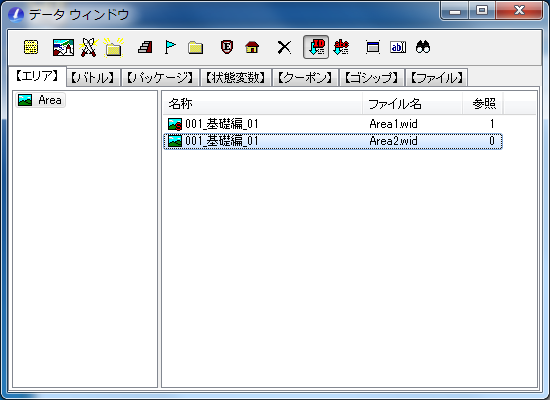The width and height of the screenshot is (550, 400).
Task: Switch to the 【状態変数】 tab
Action: (236, 78)
